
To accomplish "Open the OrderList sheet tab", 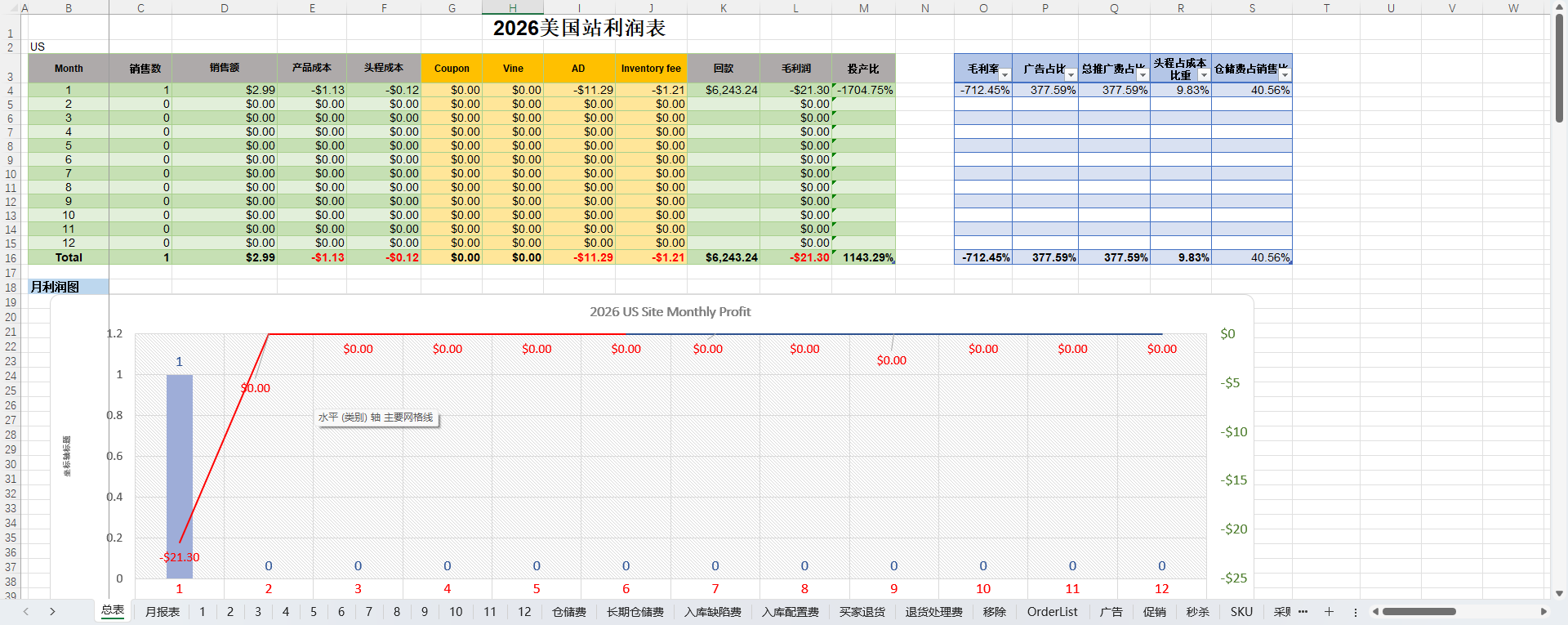I will (x=1052, y=611).
